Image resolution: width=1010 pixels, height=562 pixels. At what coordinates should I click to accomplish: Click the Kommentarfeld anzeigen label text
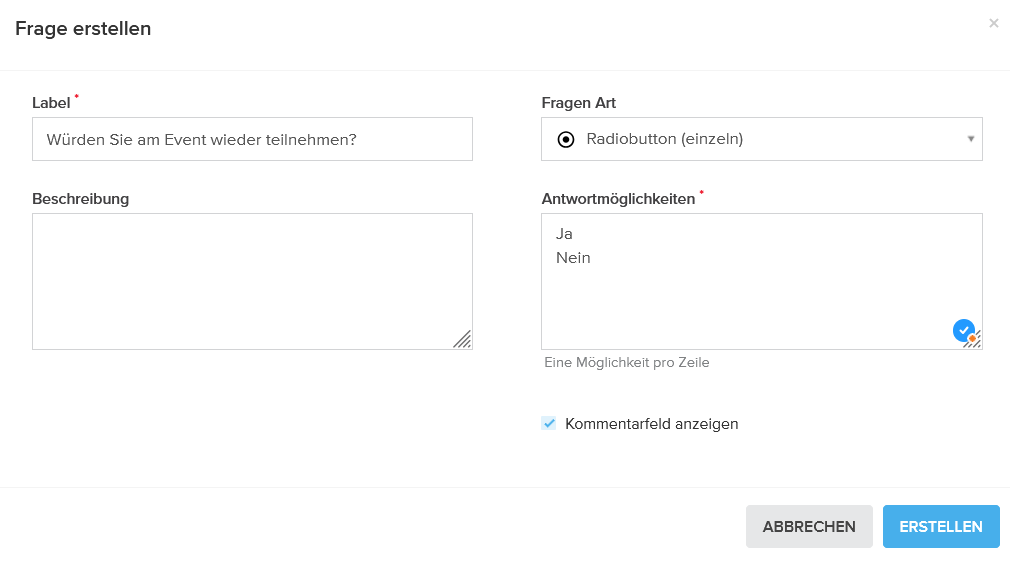point(651,424)
